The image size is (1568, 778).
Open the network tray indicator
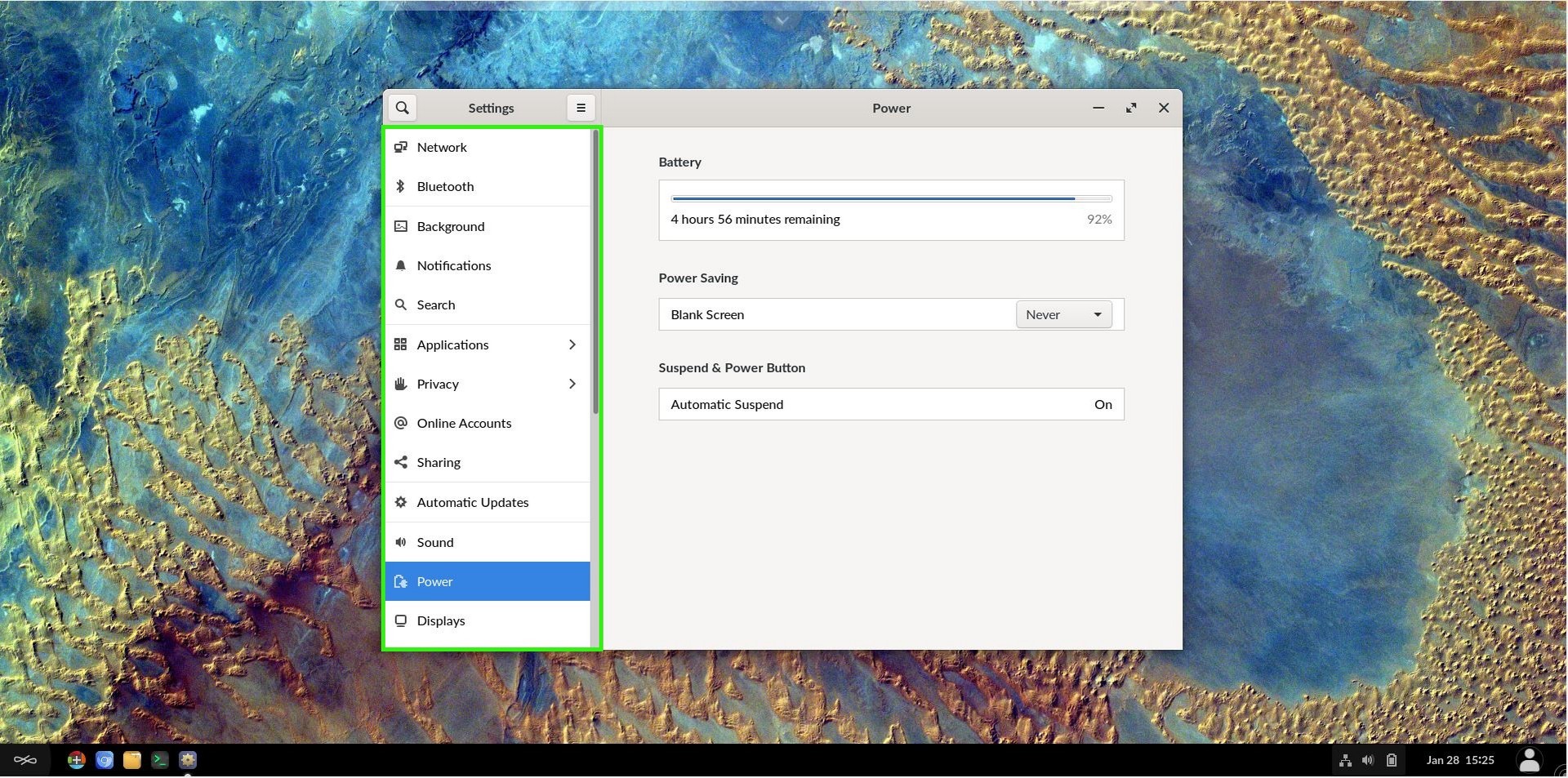[x=1345, y=760]
